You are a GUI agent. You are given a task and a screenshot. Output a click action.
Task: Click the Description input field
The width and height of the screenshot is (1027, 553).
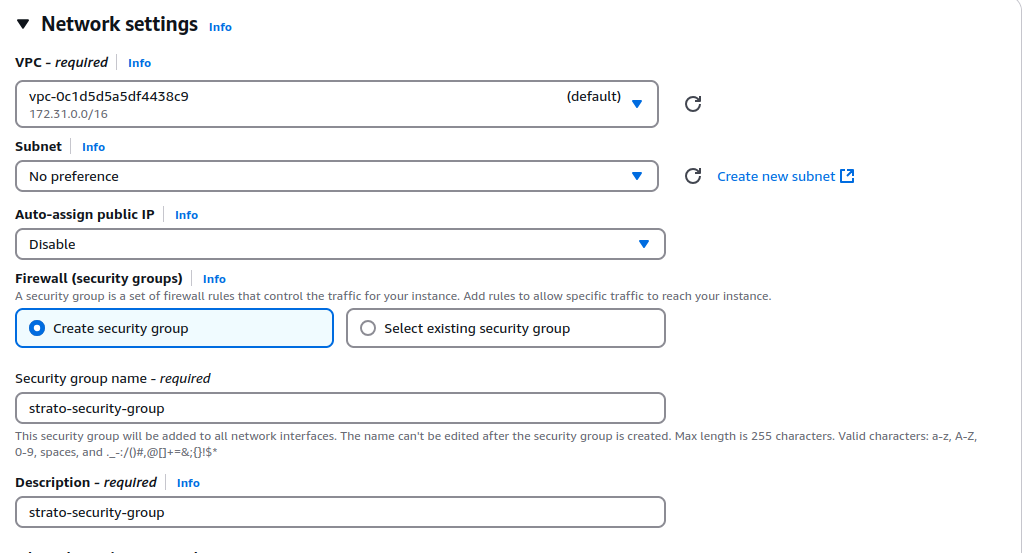(340, 512)
